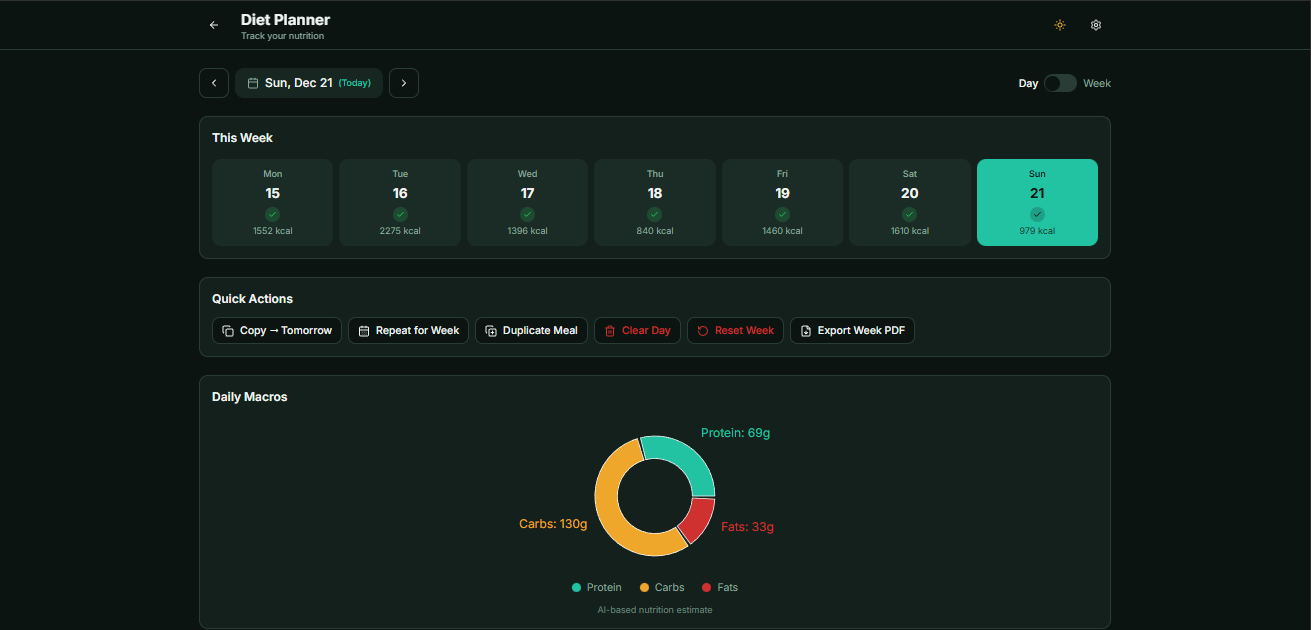Click the calendar icon on the date selector
Viewport: 1311px width, 630px height.
point(252,83)
